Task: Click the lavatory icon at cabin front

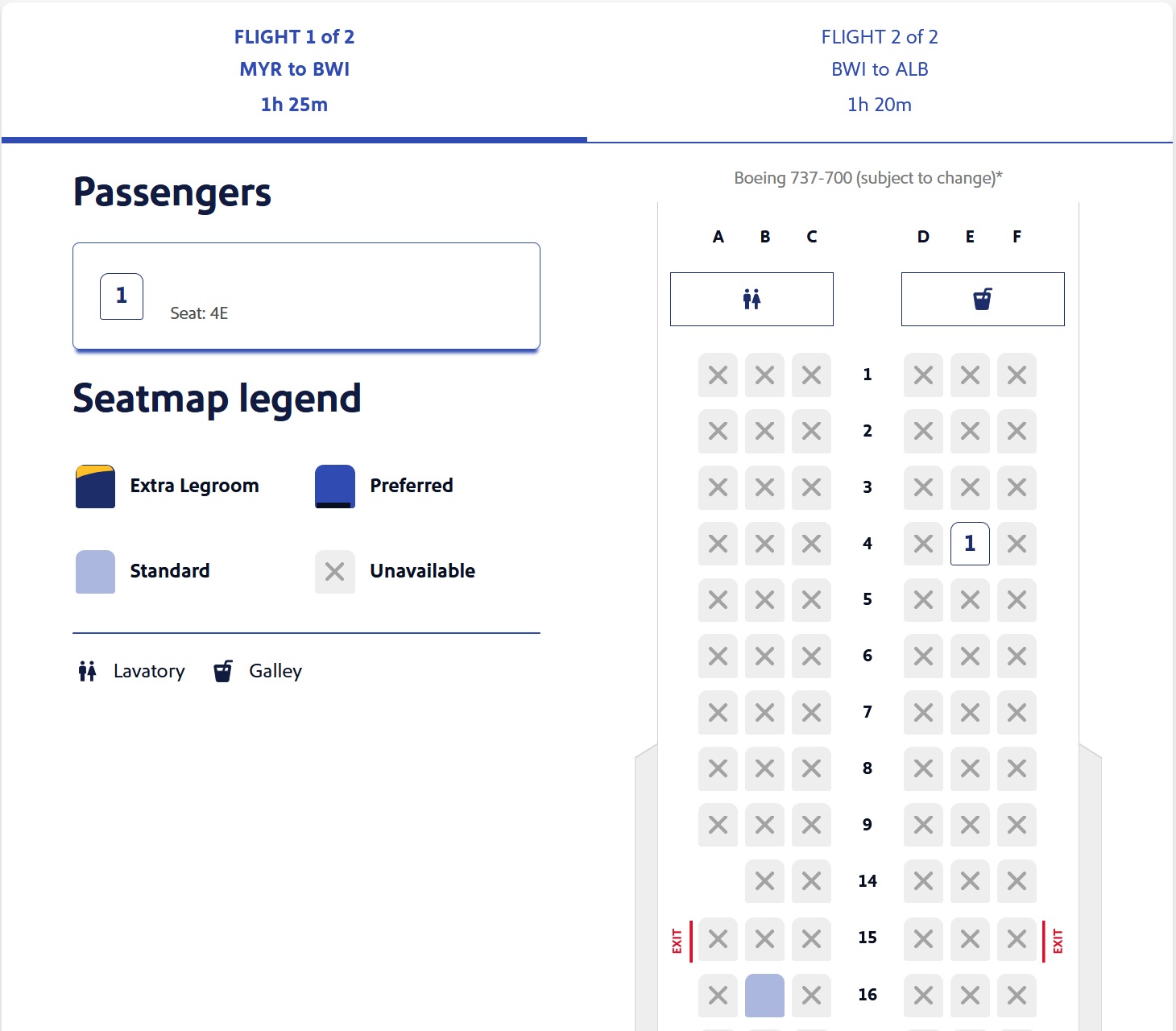Action: click(x=752, y=300)
